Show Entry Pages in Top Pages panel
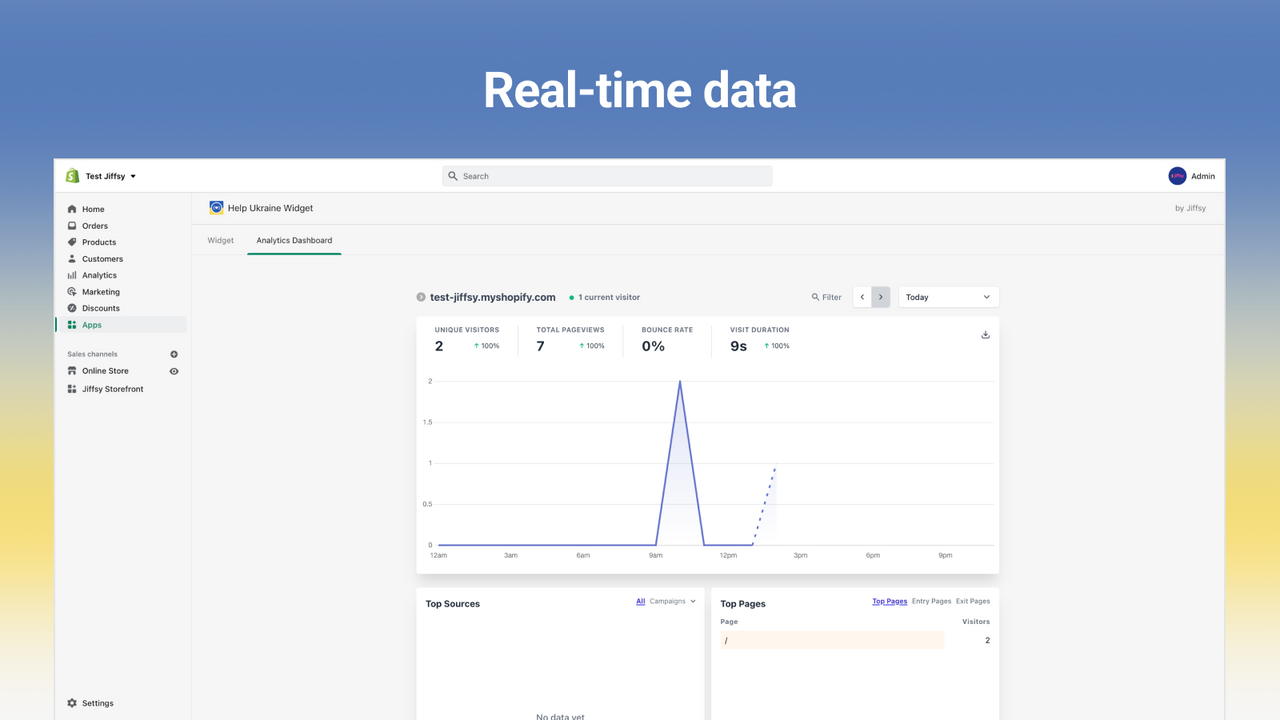 coord(931,601)
